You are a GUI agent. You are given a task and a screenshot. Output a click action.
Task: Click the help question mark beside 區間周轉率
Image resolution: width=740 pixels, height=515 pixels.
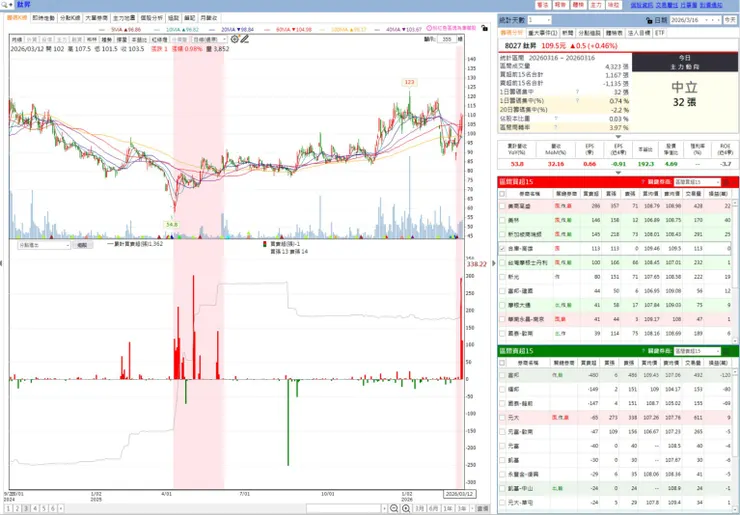pos(556,127)
